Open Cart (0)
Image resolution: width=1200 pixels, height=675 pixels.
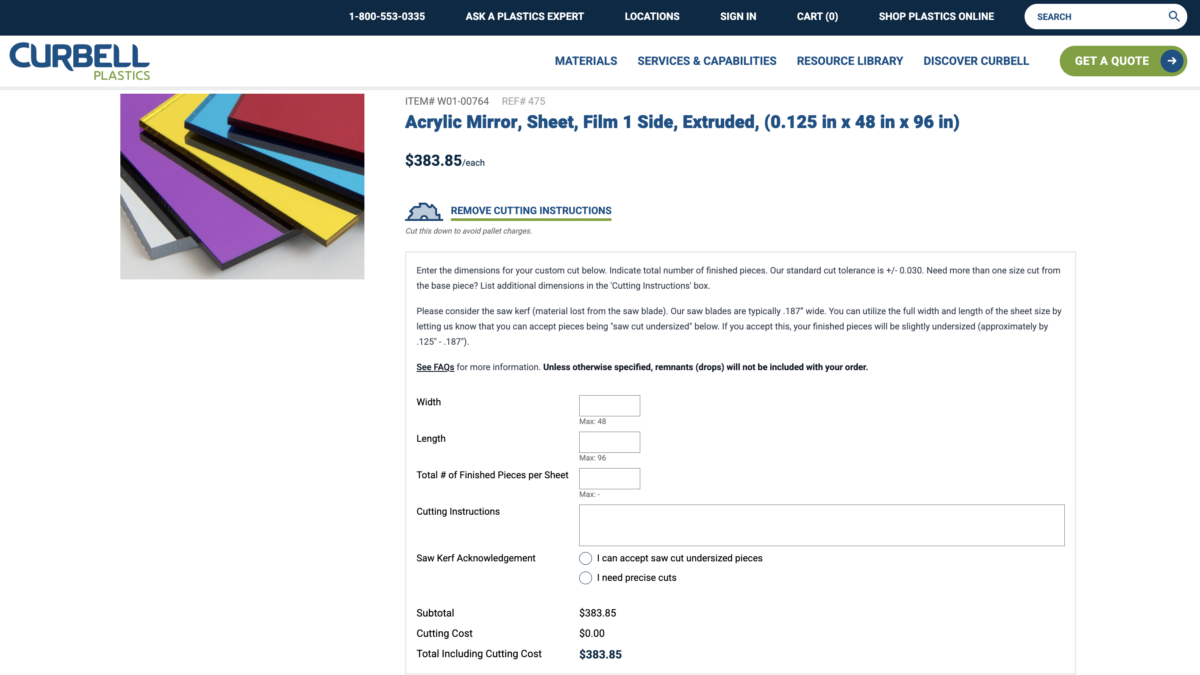[x=817, y=17]
